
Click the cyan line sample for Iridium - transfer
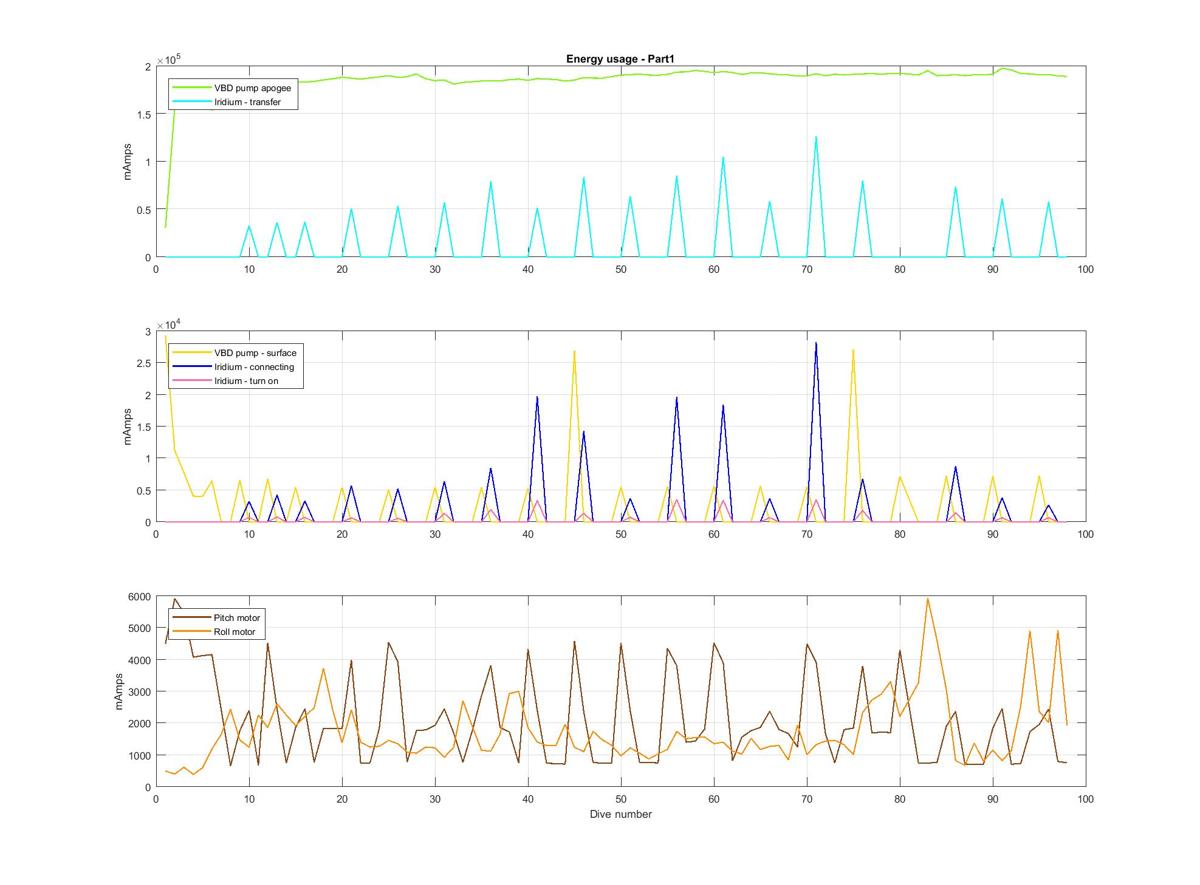point(191,102)
